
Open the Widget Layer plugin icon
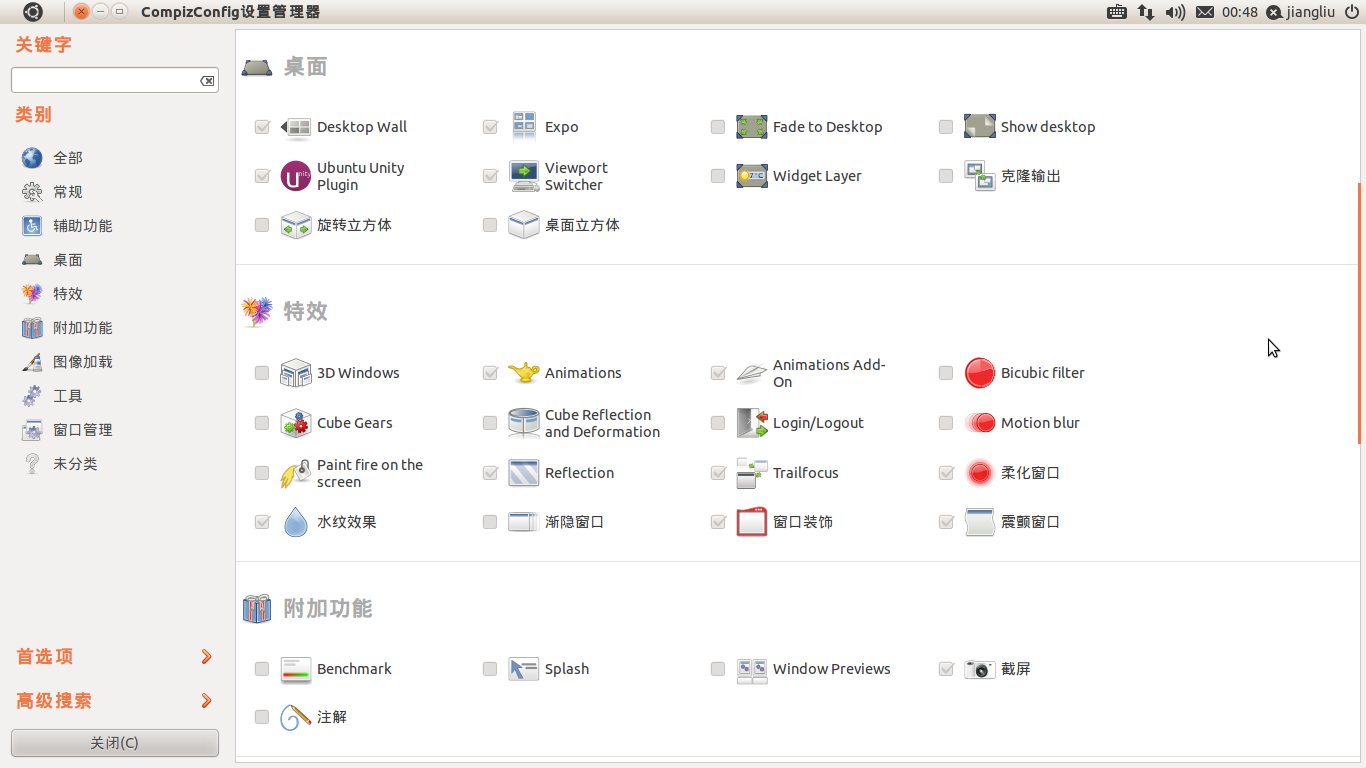[x=752, y=176]
